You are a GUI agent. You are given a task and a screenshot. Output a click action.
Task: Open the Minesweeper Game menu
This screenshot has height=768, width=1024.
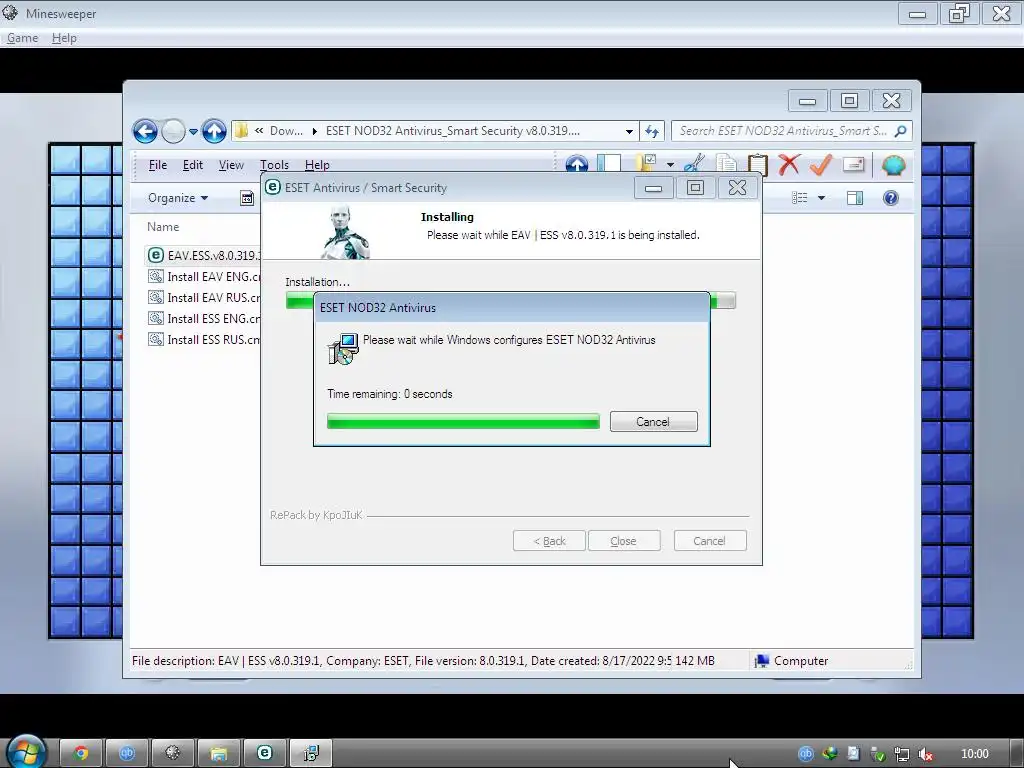click(x=22, y=38)
